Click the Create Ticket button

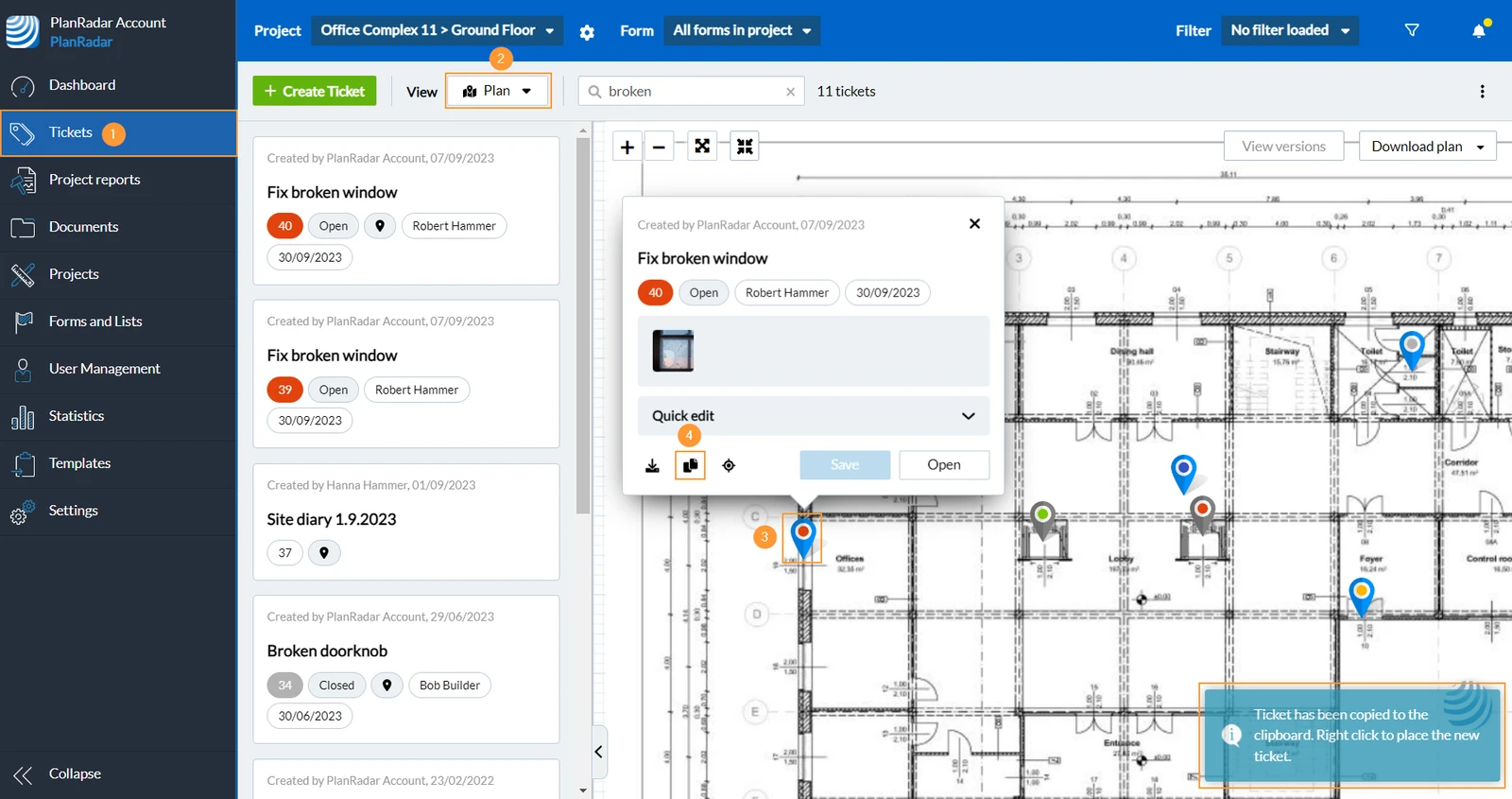tap(315, 91)
